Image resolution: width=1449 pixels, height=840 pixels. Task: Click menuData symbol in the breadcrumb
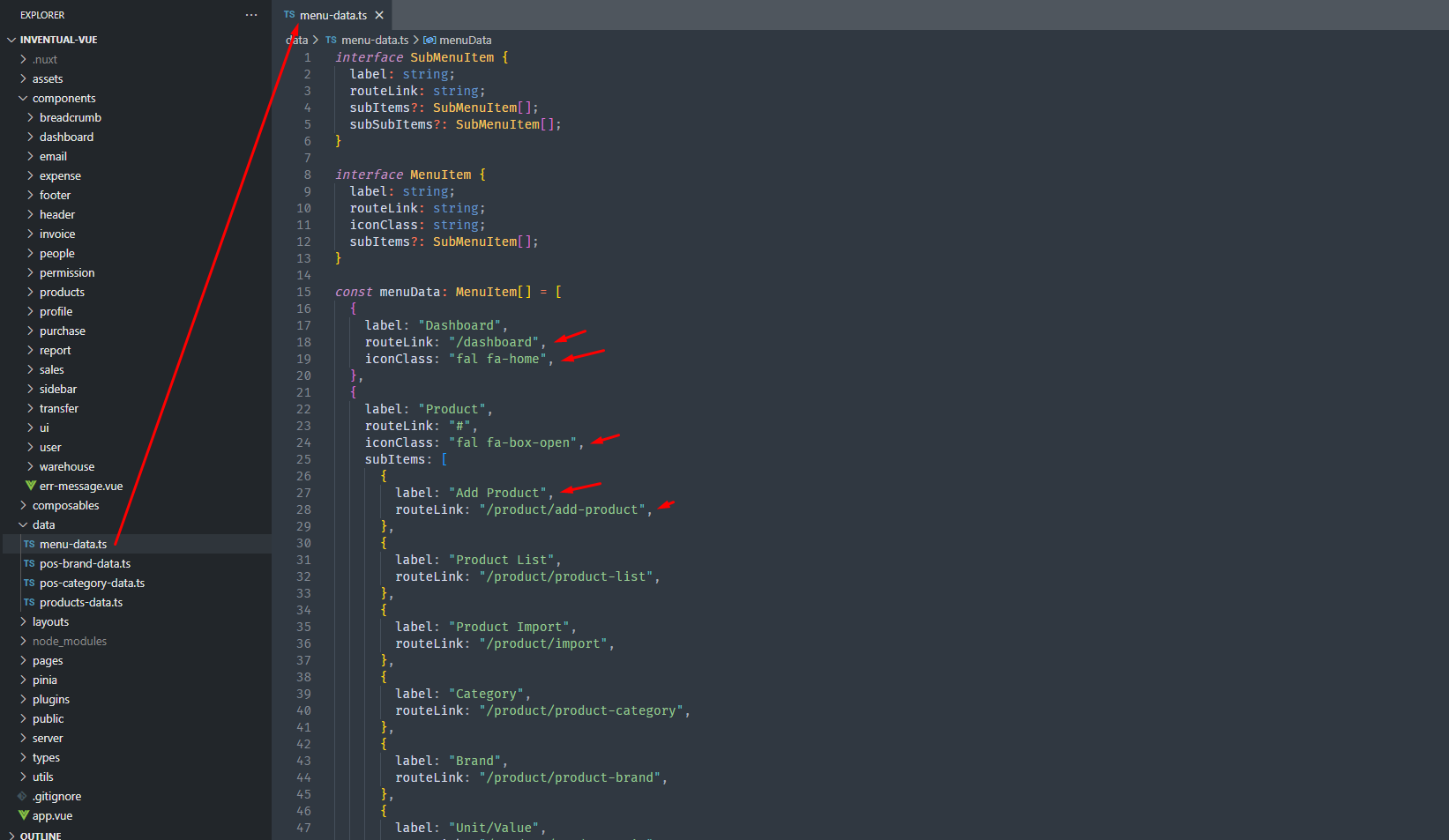pos(466,40)
